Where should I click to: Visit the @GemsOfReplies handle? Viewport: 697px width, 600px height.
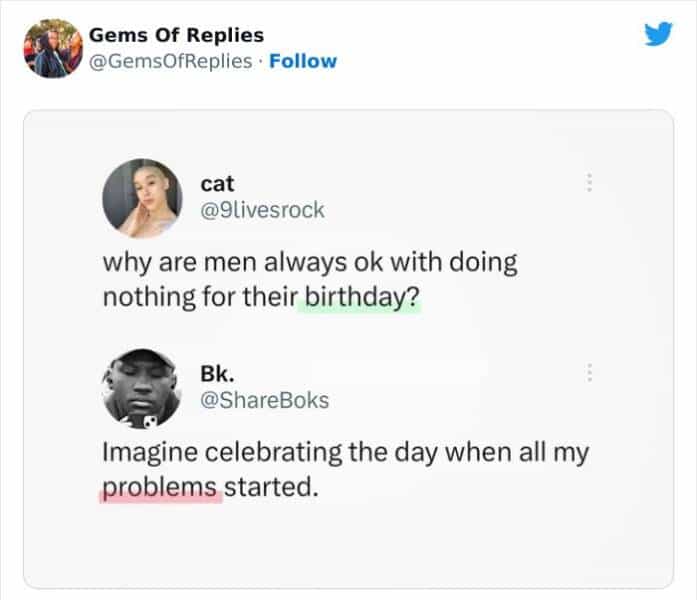tap(170, 61)
